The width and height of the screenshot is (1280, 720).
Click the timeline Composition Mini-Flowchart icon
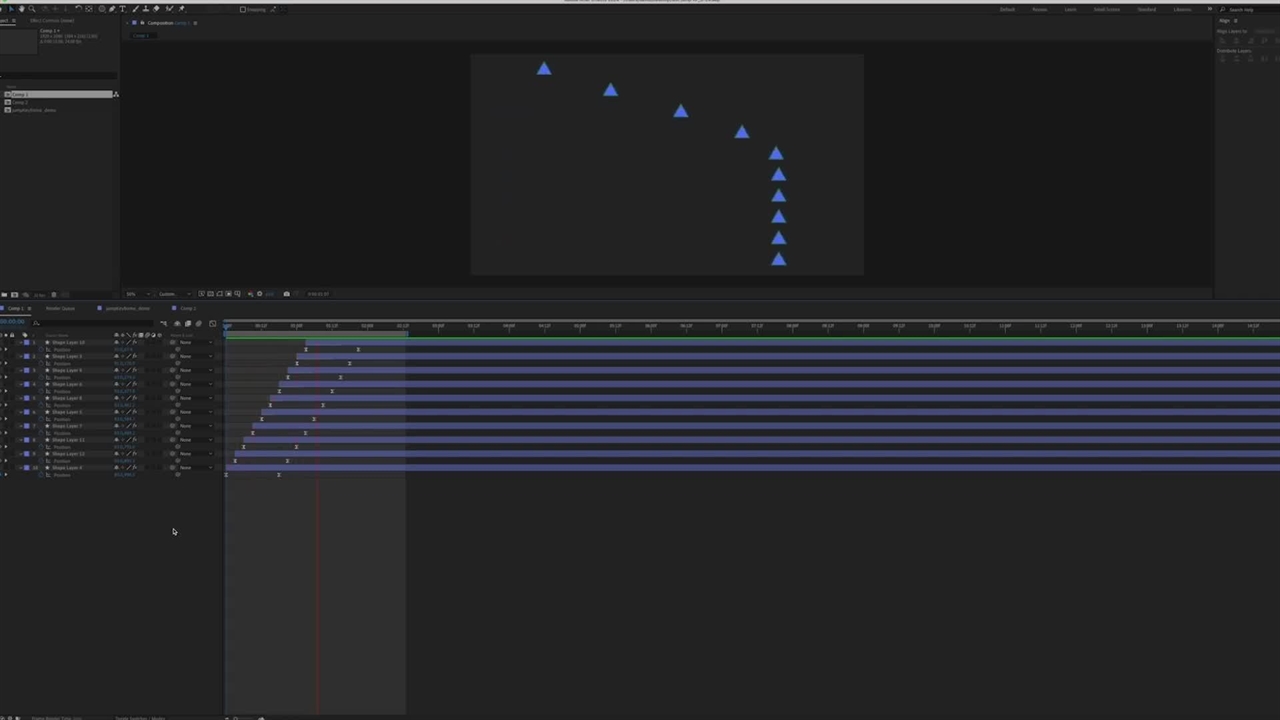point(164,323)
